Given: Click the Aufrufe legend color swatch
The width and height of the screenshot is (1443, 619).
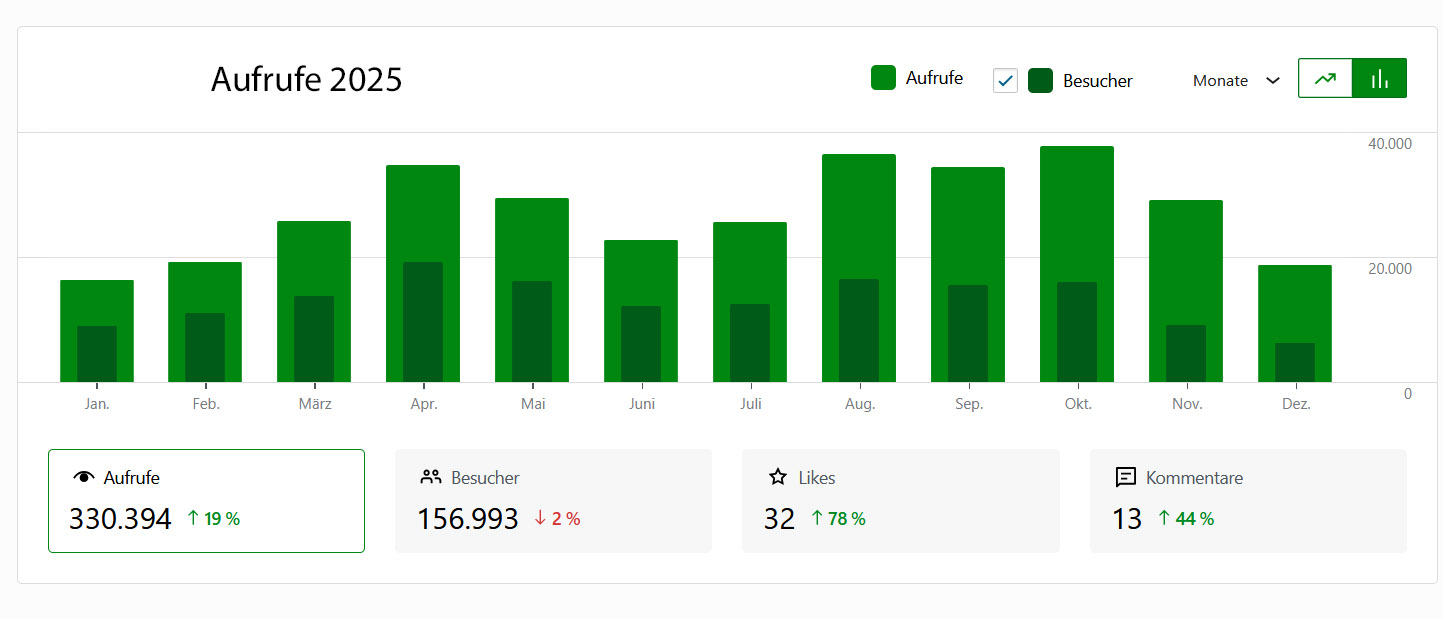Looking at the screenshot, I should pos(883,78).
